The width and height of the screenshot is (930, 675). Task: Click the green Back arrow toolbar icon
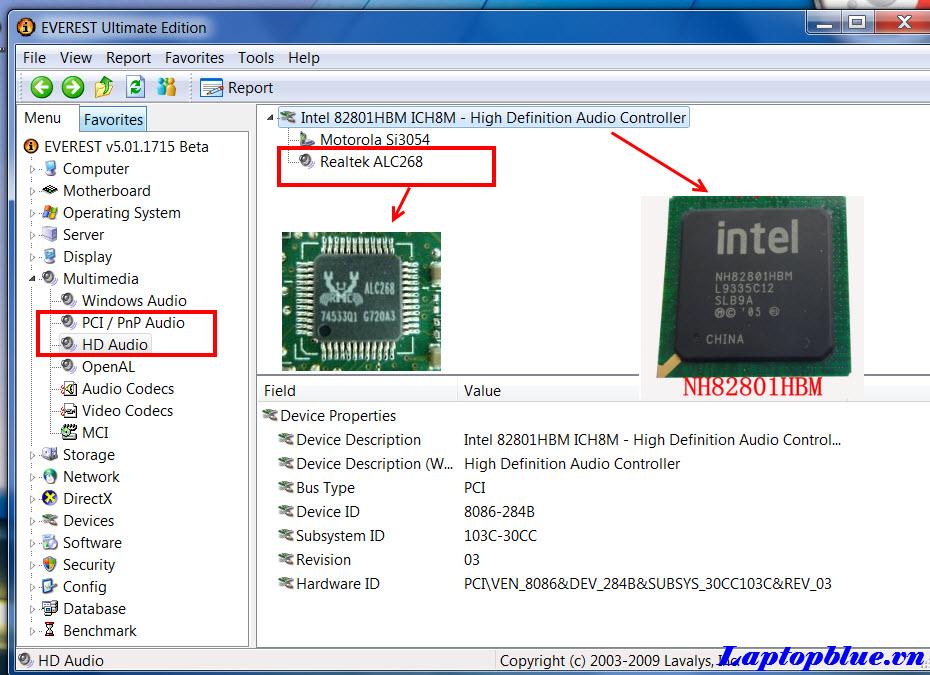tap(42, 87)
